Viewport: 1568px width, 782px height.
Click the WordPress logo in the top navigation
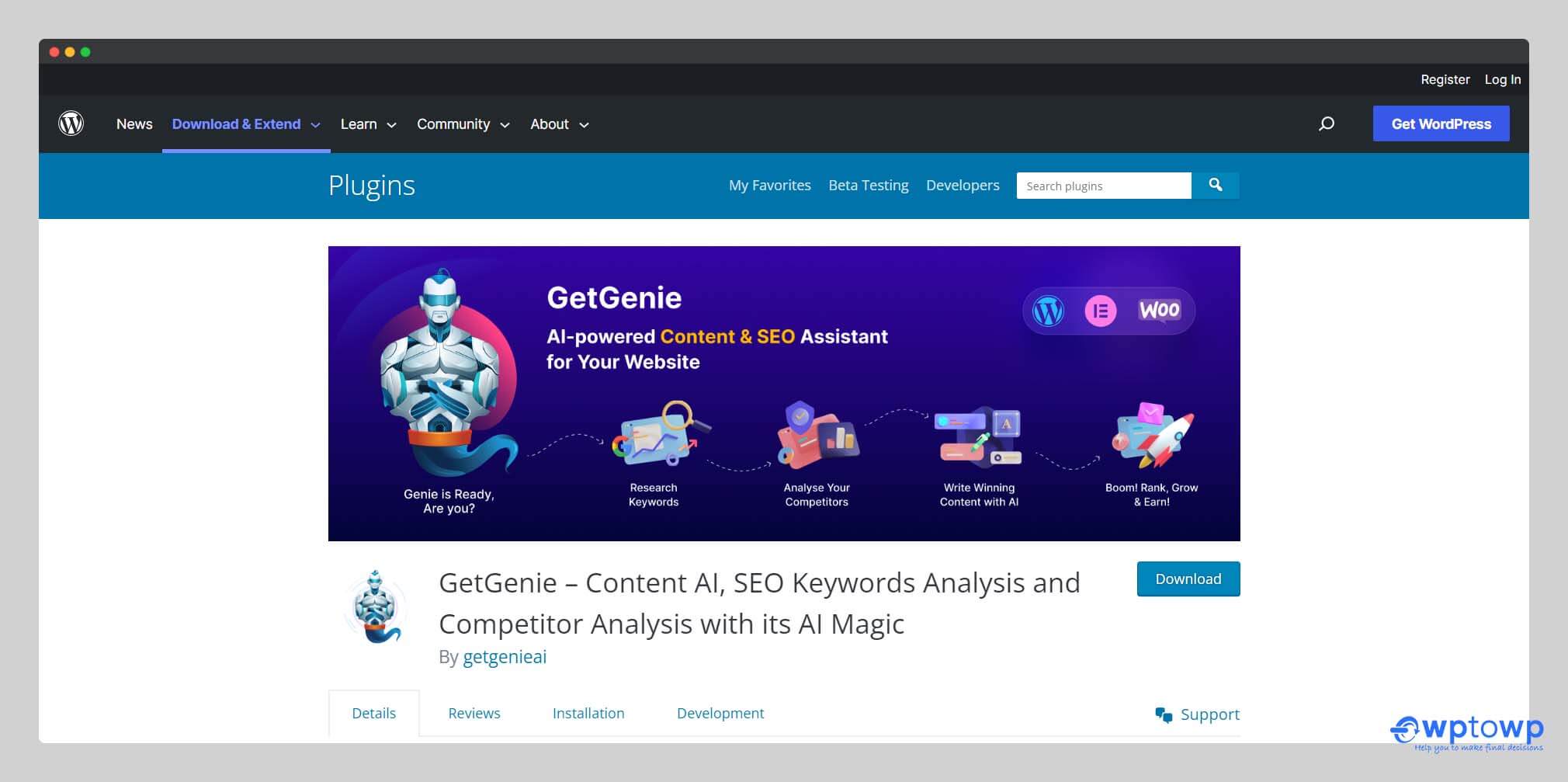click(71, 123)
